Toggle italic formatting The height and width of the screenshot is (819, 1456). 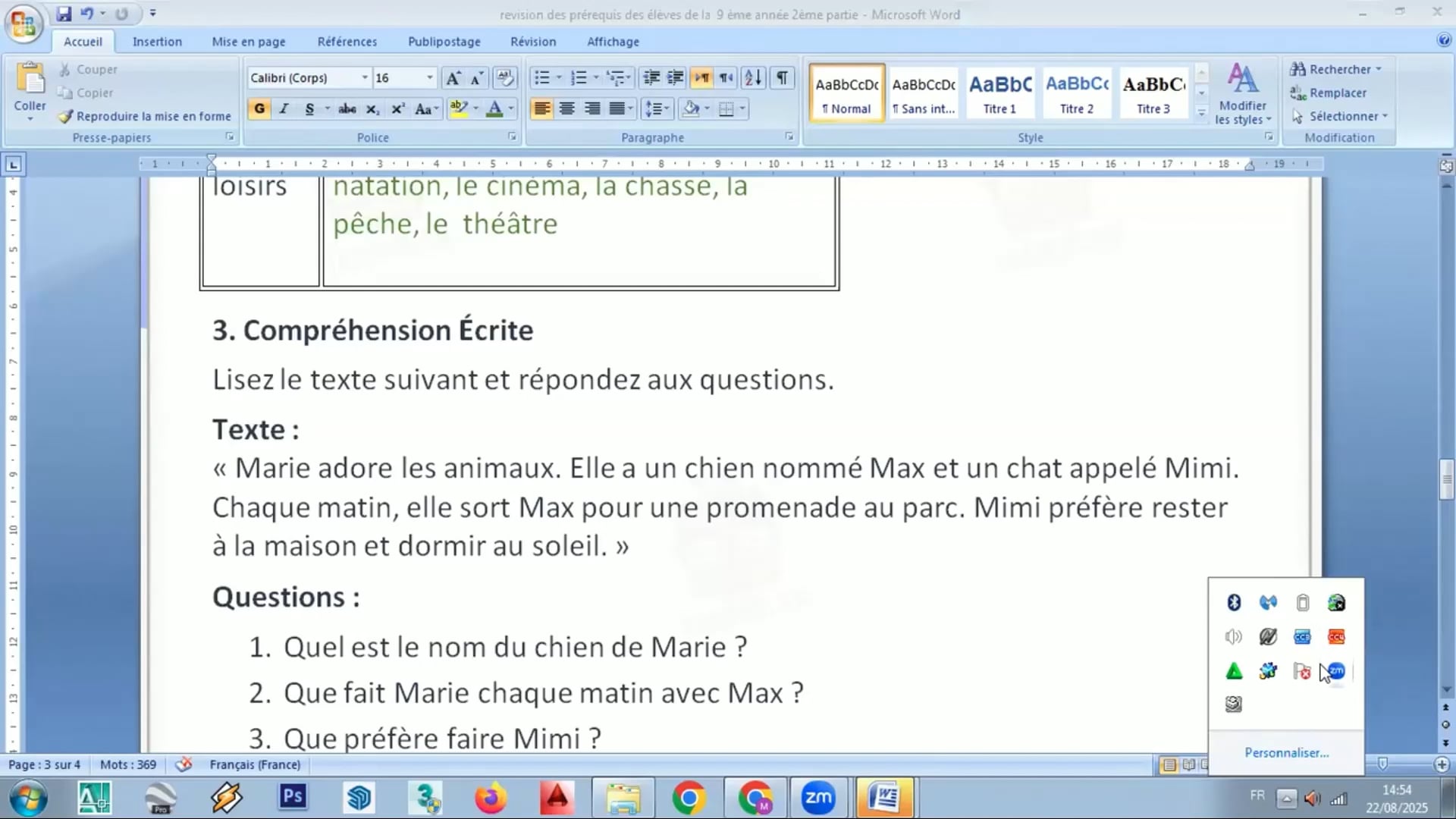click(284, 108)
